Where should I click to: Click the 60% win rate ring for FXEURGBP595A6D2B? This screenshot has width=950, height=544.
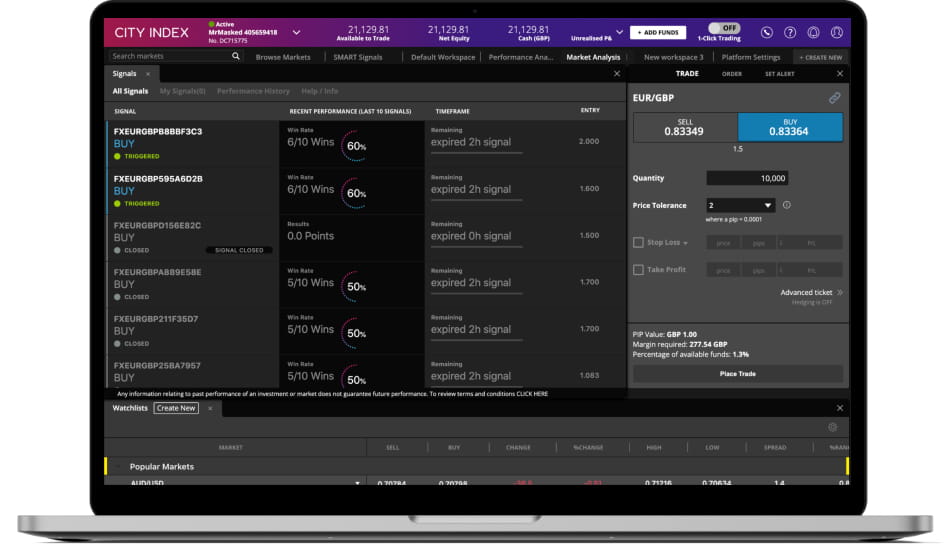pyautogui.click(x=356, y=193)
